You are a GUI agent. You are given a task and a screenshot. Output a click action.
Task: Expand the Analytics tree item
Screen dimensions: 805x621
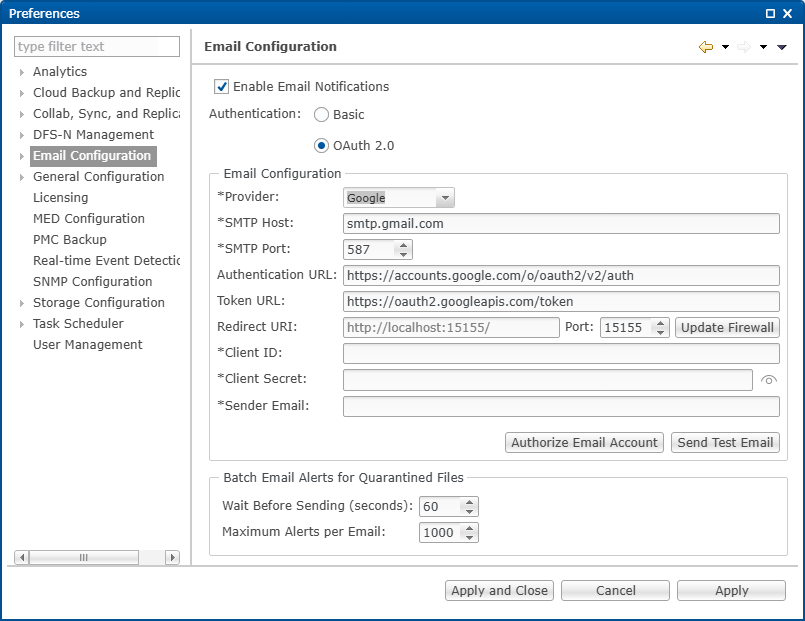pyautogui.click(x=22, y=71)
